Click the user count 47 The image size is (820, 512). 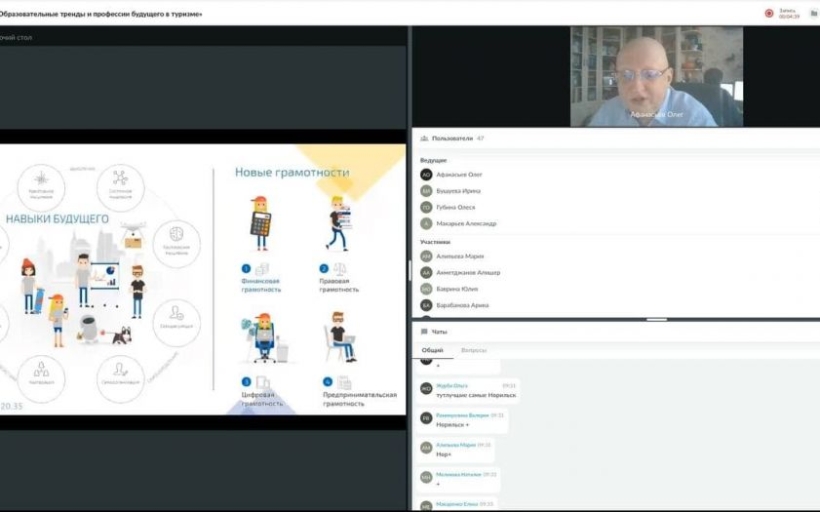tap(481, 139)
